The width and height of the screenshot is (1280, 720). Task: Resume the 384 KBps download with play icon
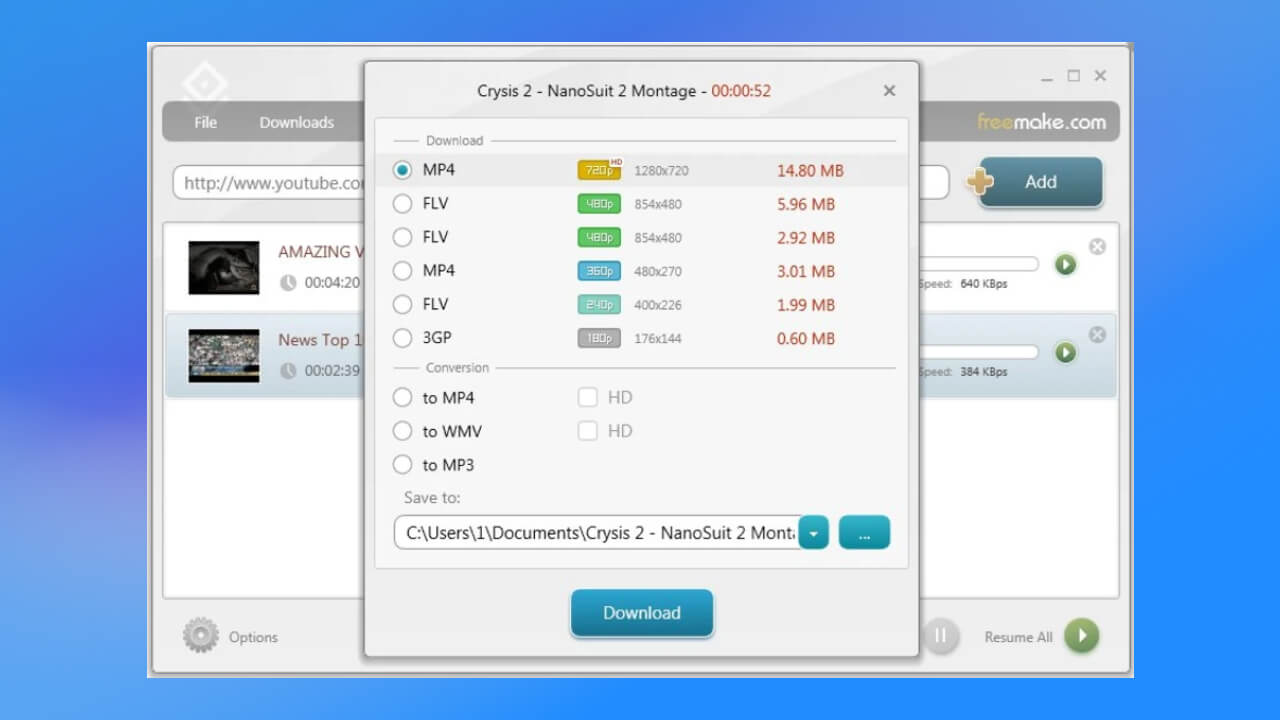(1065, 352)
